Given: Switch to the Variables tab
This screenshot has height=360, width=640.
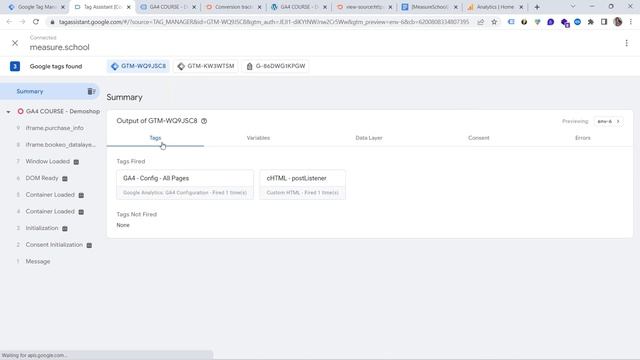Looking at the screenshot, I should (258, 138).
